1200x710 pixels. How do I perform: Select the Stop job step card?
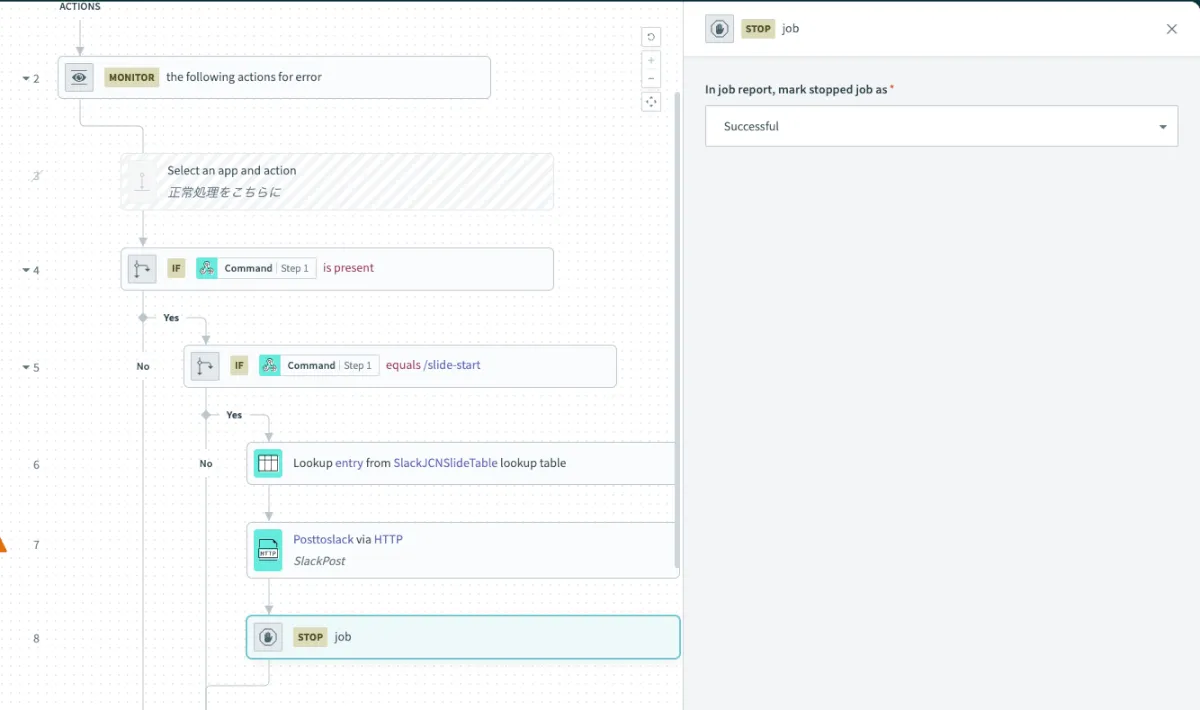(x=463, y=637)
